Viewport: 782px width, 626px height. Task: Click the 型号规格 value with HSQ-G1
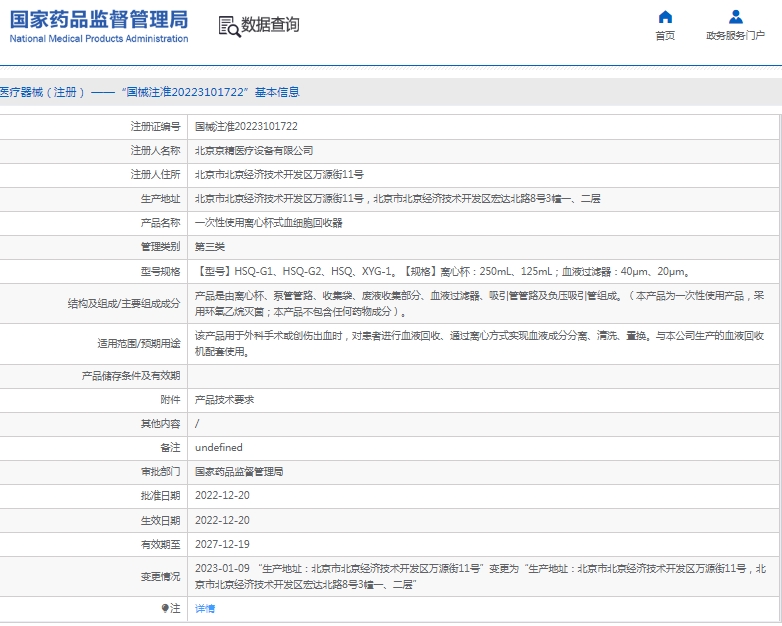coord(442,272)
